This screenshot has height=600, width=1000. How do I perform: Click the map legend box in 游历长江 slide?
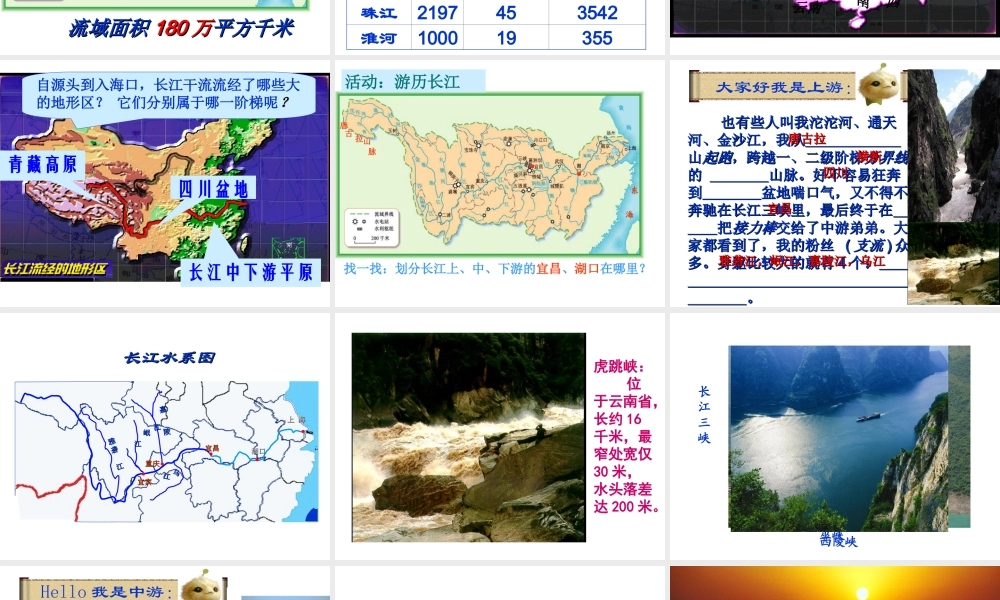click(372, 228)
